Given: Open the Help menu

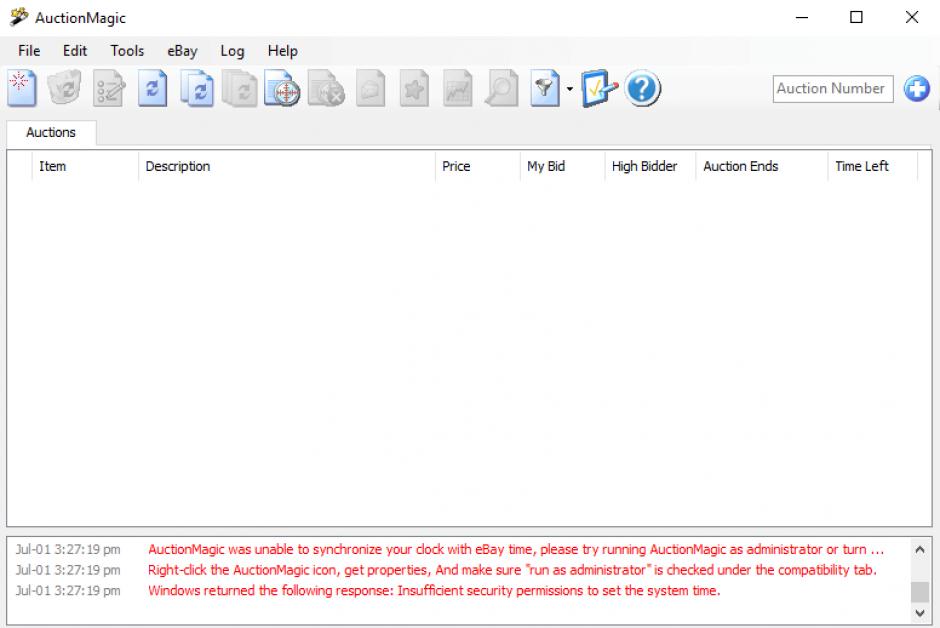Looking at the screenshot, I should pyautogui.click(x=282, y=51).
